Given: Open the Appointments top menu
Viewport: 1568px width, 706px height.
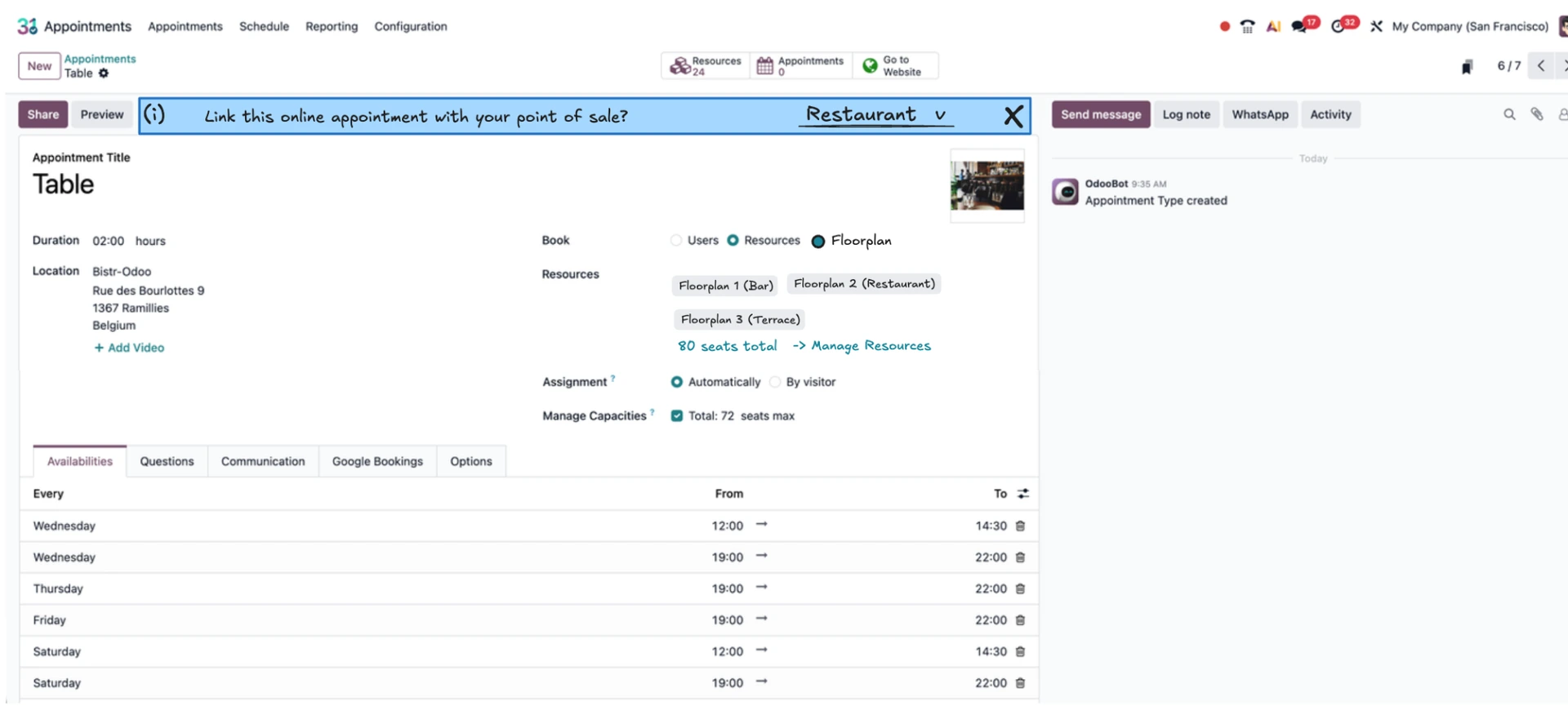Looking at the screenshot, I should 185,26.
